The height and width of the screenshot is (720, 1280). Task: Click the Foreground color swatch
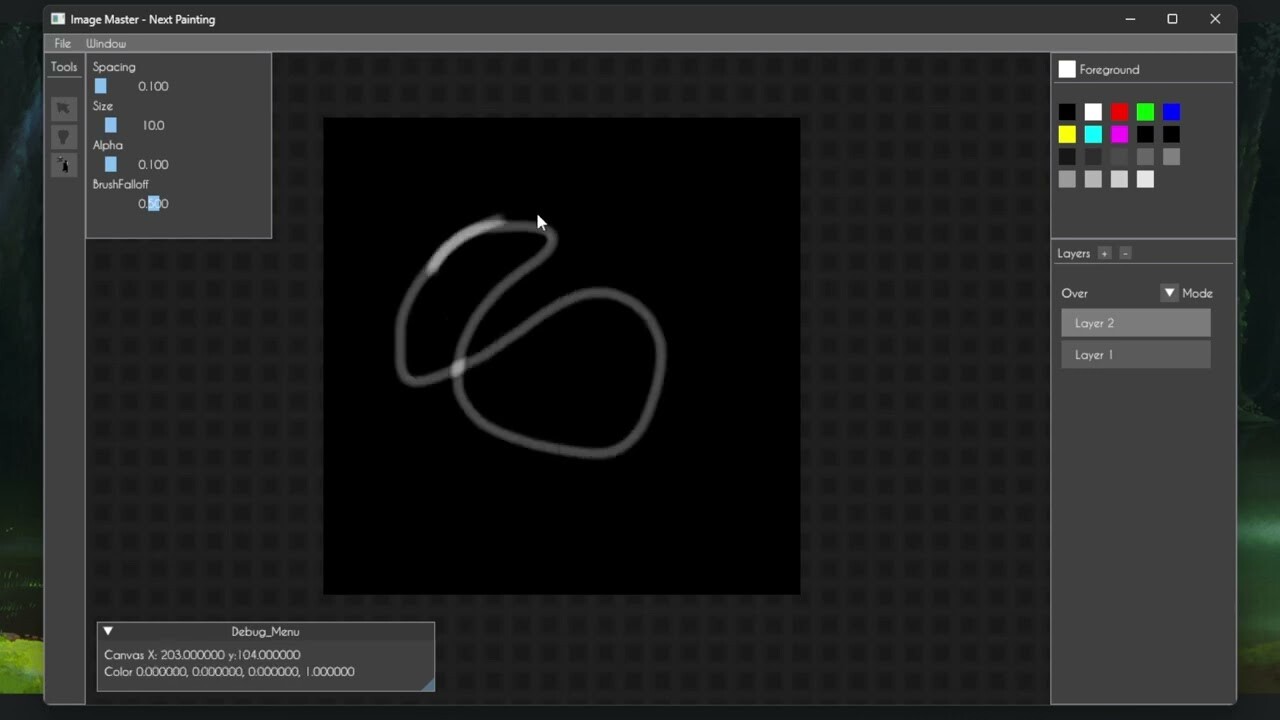1067,69
